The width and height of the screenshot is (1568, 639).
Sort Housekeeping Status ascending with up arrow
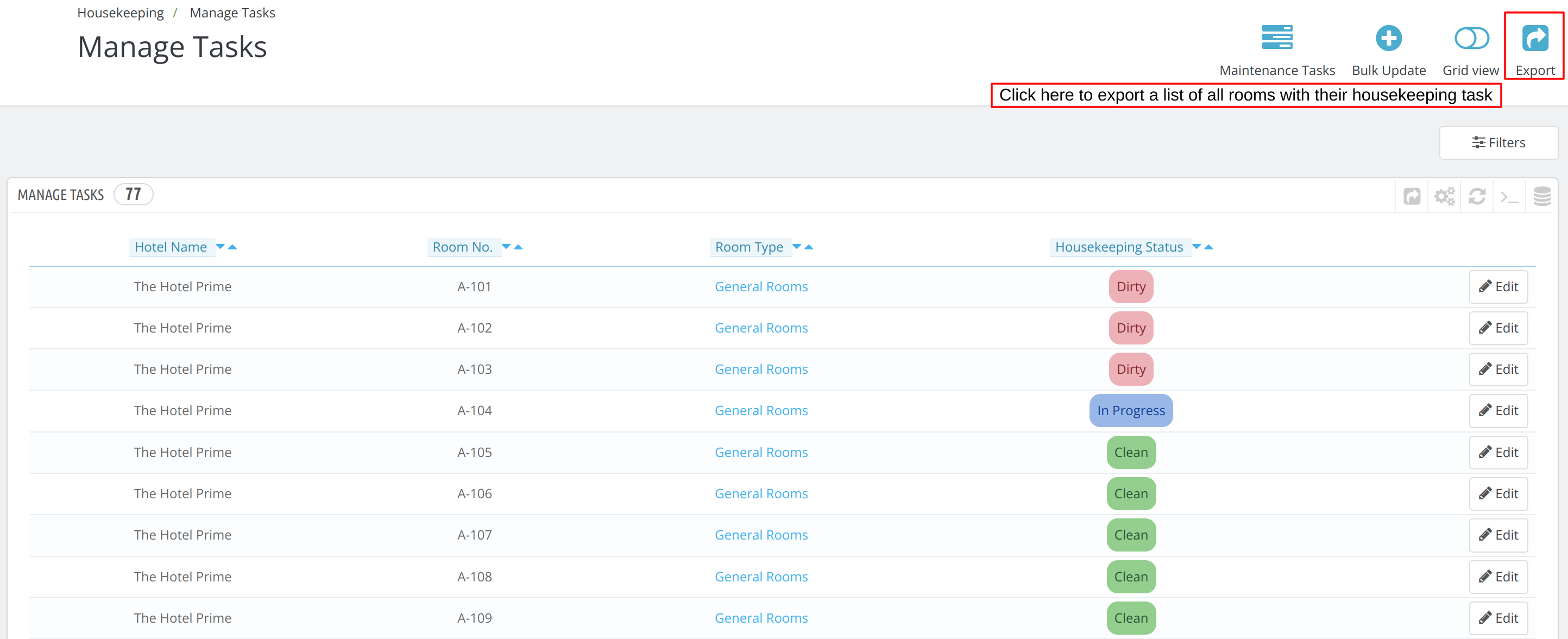tap(1208, 247)
